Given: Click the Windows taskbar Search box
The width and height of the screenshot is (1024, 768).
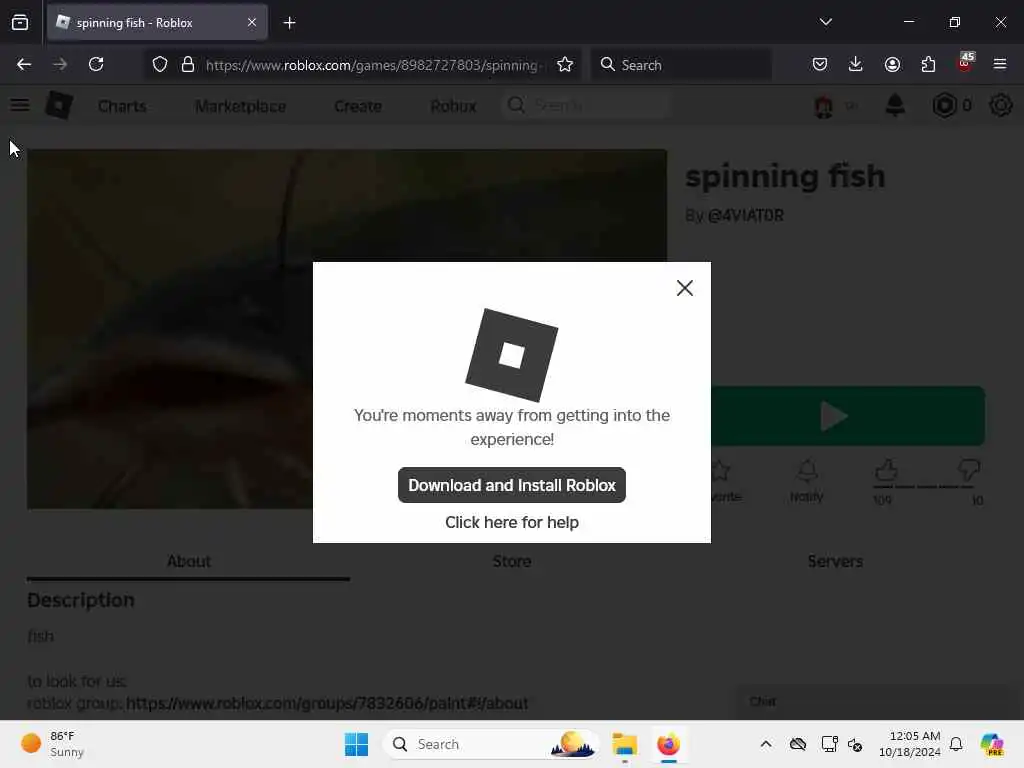Looking at the screenshot, I should pos(491,744).
